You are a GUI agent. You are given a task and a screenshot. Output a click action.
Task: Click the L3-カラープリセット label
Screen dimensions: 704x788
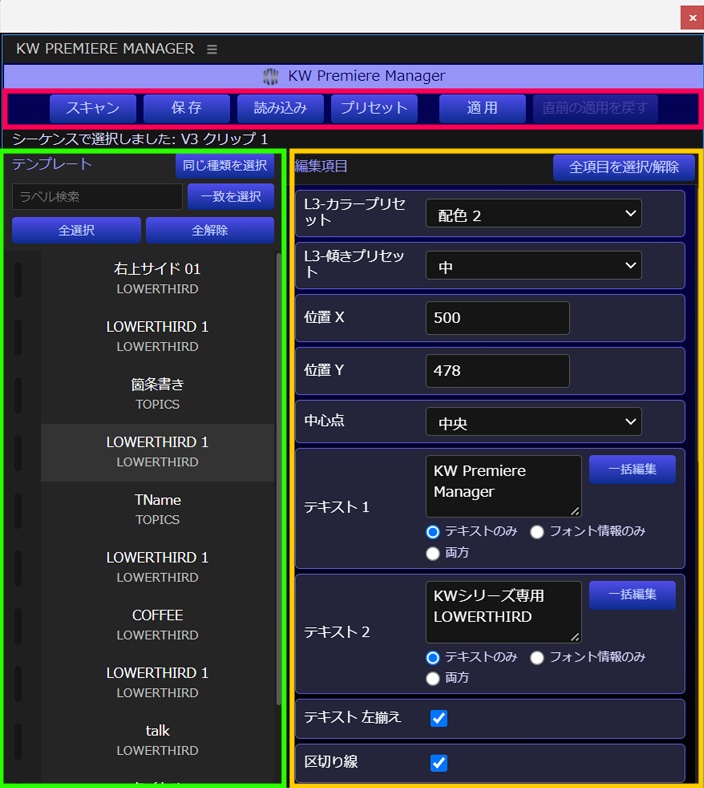click(x=355, y=212)
